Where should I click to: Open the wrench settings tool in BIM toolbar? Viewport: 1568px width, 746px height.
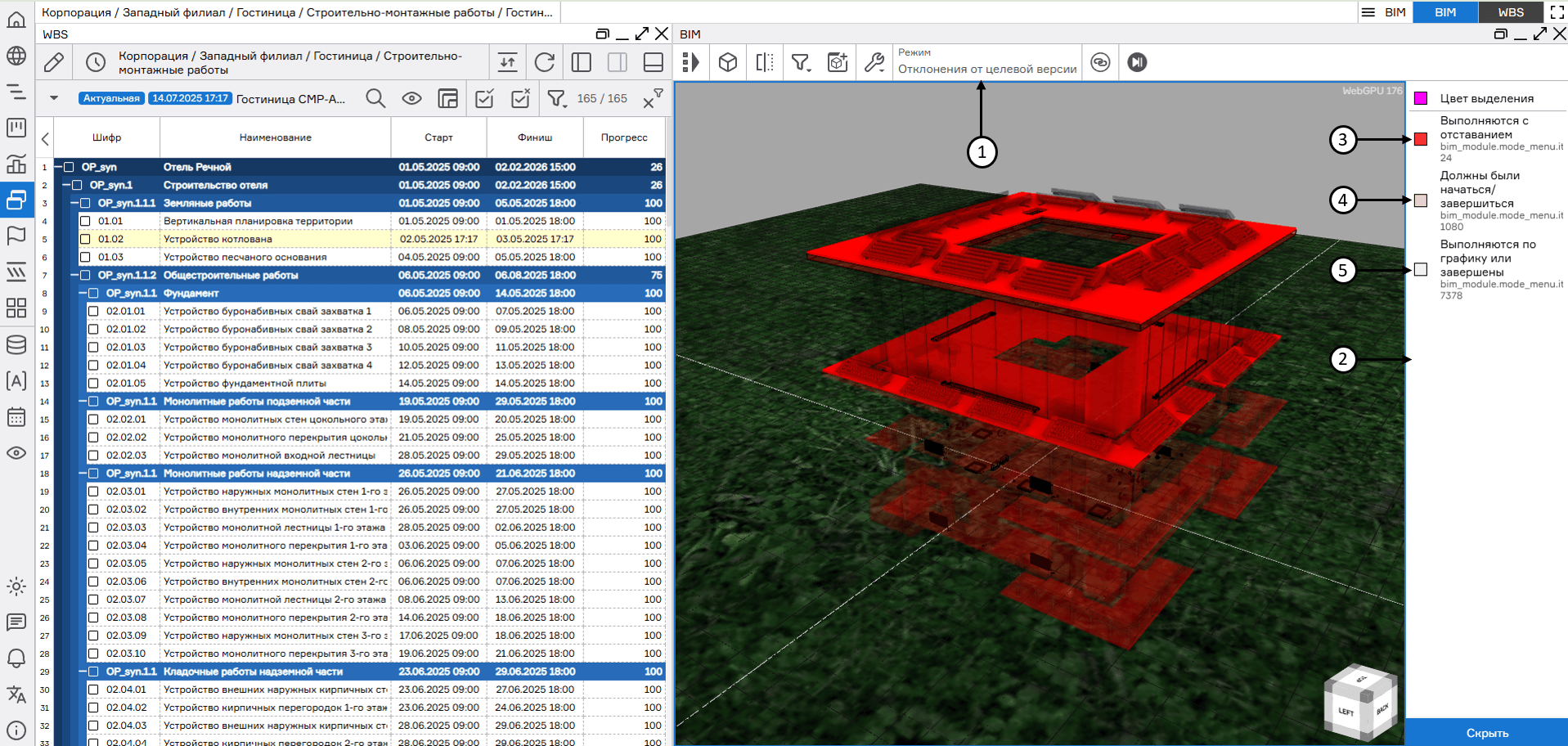point(874,62)
